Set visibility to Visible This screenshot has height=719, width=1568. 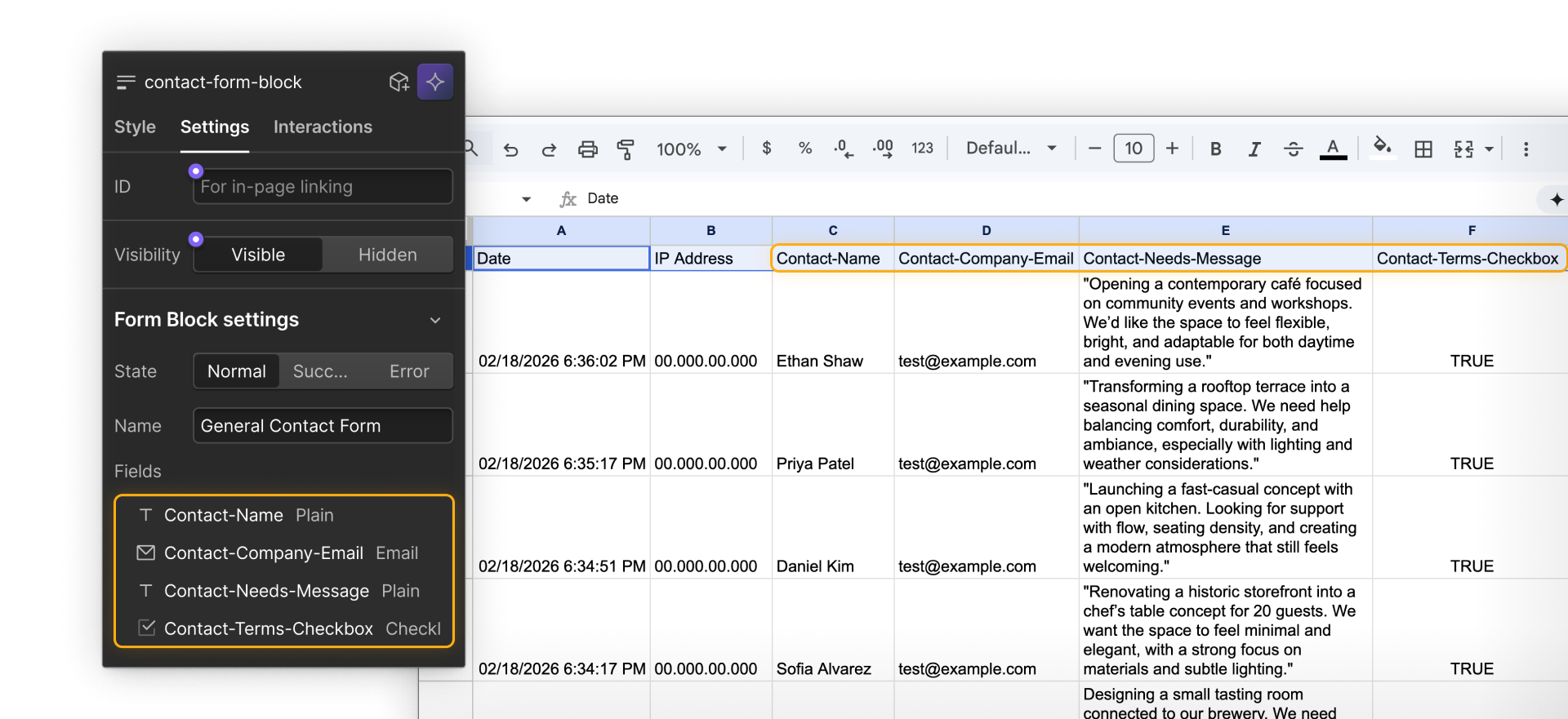pos(258,255)
